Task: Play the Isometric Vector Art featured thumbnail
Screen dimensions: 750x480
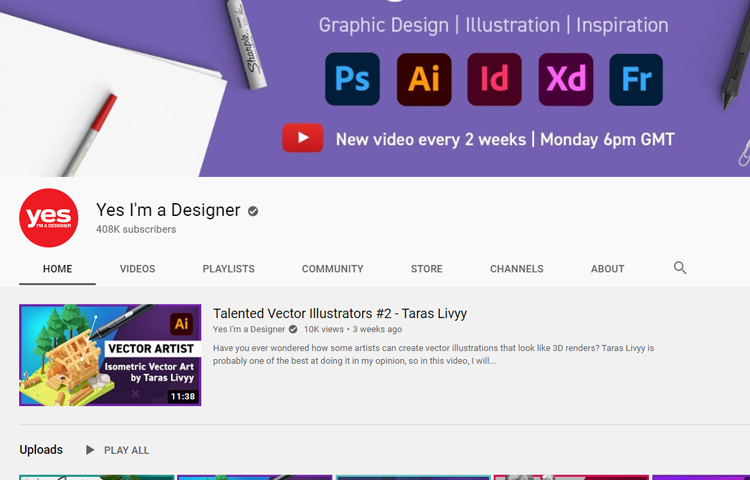Action: (110, 355)
